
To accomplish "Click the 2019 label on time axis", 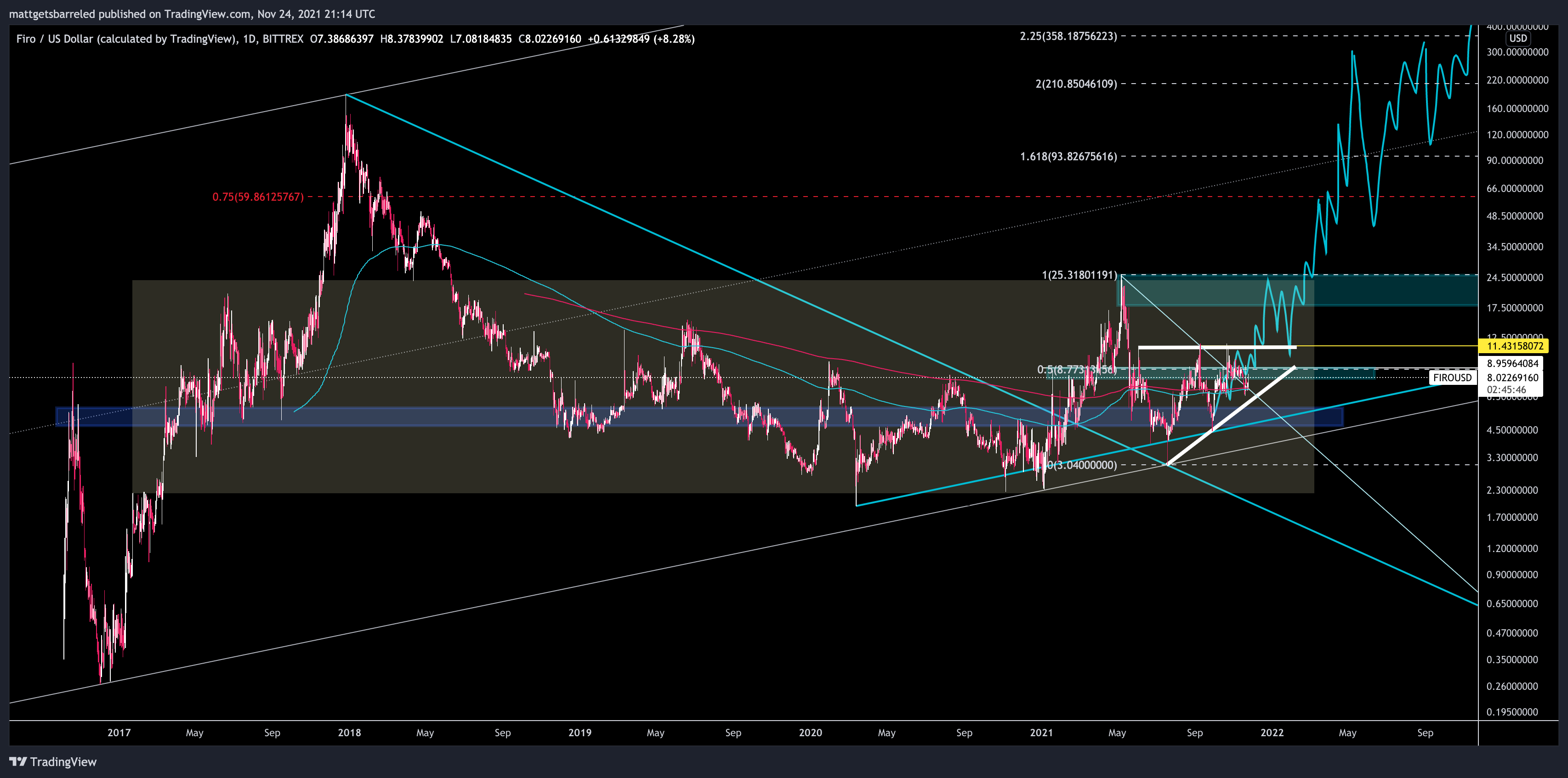I will coord(579,733).
